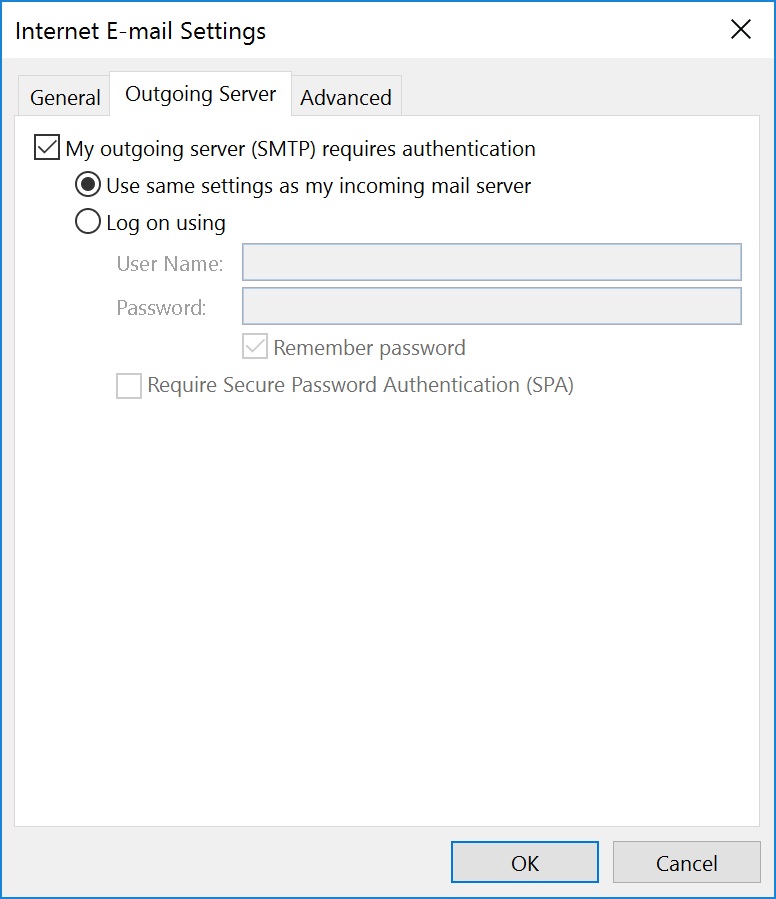This screenshot has height=899, width=776.
Task: Select 'Use same settings as my incoming mail server'
Action: click(x=88, y=185)
